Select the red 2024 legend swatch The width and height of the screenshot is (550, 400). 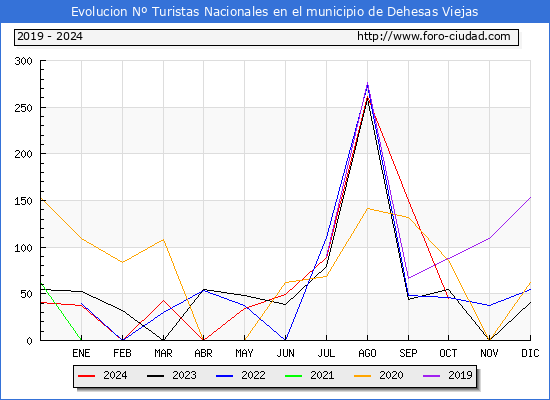[x=87, y=376]
